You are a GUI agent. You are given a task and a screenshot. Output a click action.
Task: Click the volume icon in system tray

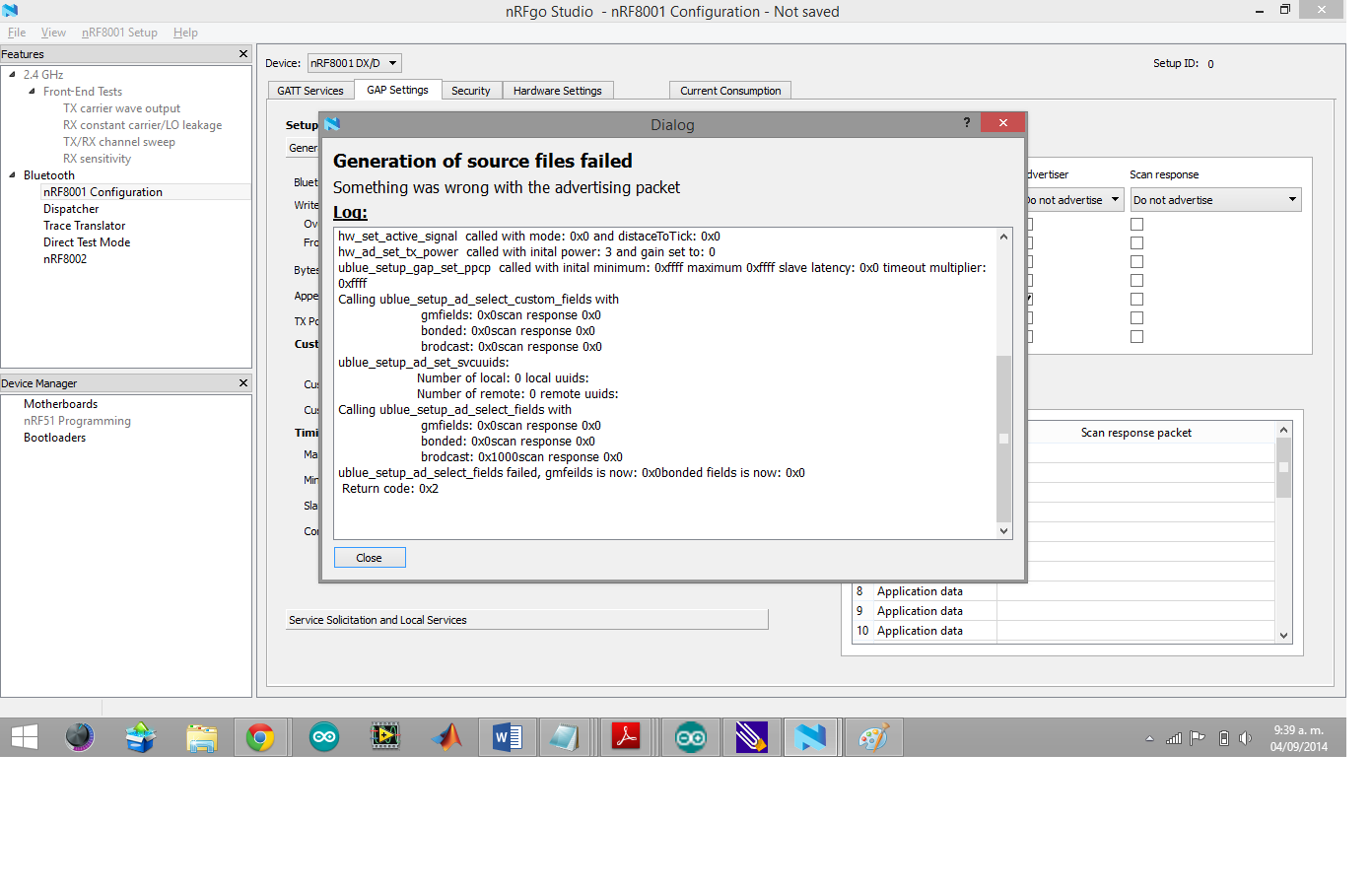coord(1245,738)
